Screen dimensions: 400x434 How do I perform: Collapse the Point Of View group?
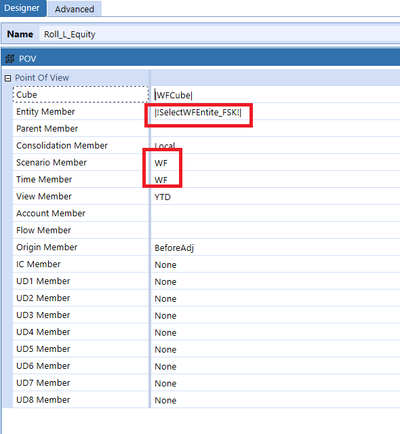tap(7, 78)
